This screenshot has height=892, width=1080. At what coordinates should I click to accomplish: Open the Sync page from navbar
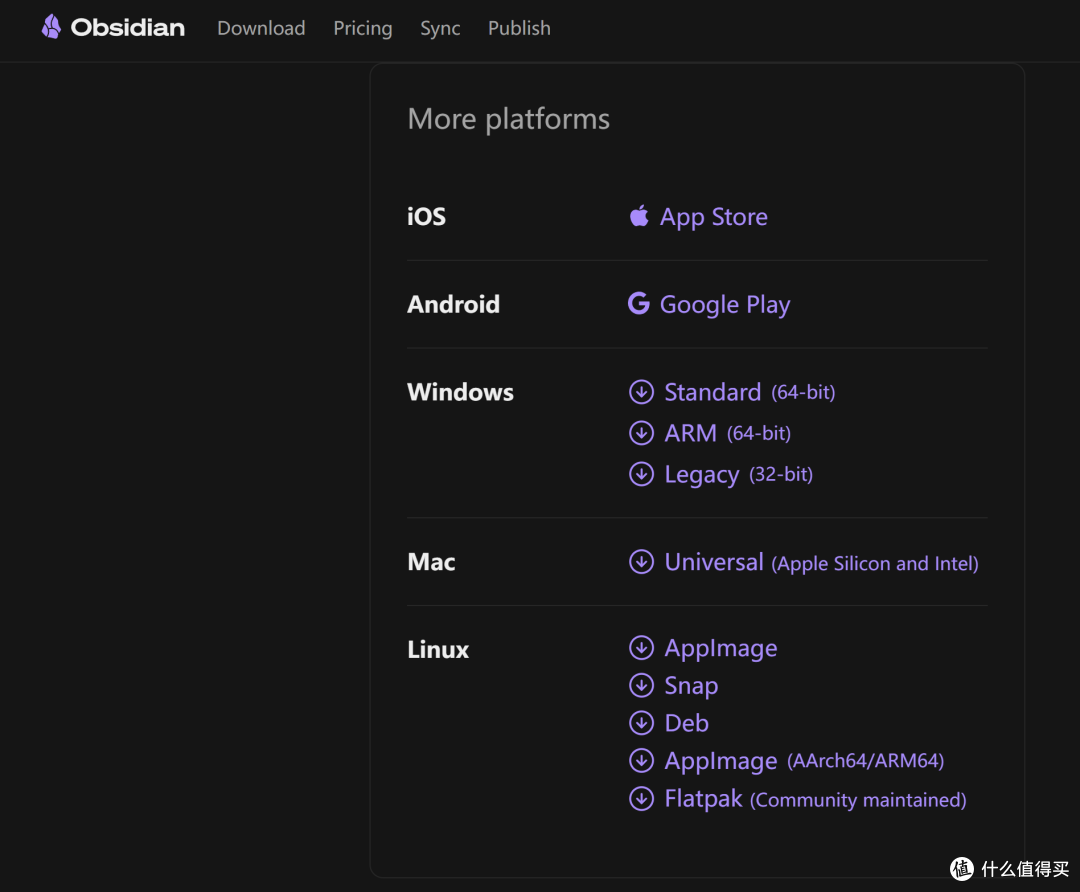click(x=440, y=28)
